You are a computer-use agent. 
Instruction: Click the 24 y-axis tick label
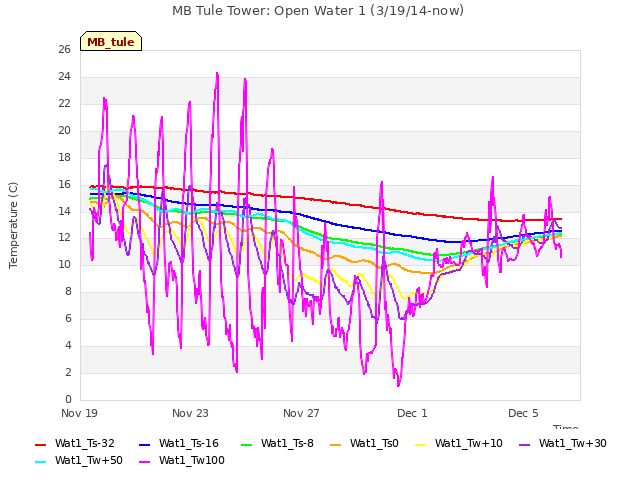(x=64, y=76)
